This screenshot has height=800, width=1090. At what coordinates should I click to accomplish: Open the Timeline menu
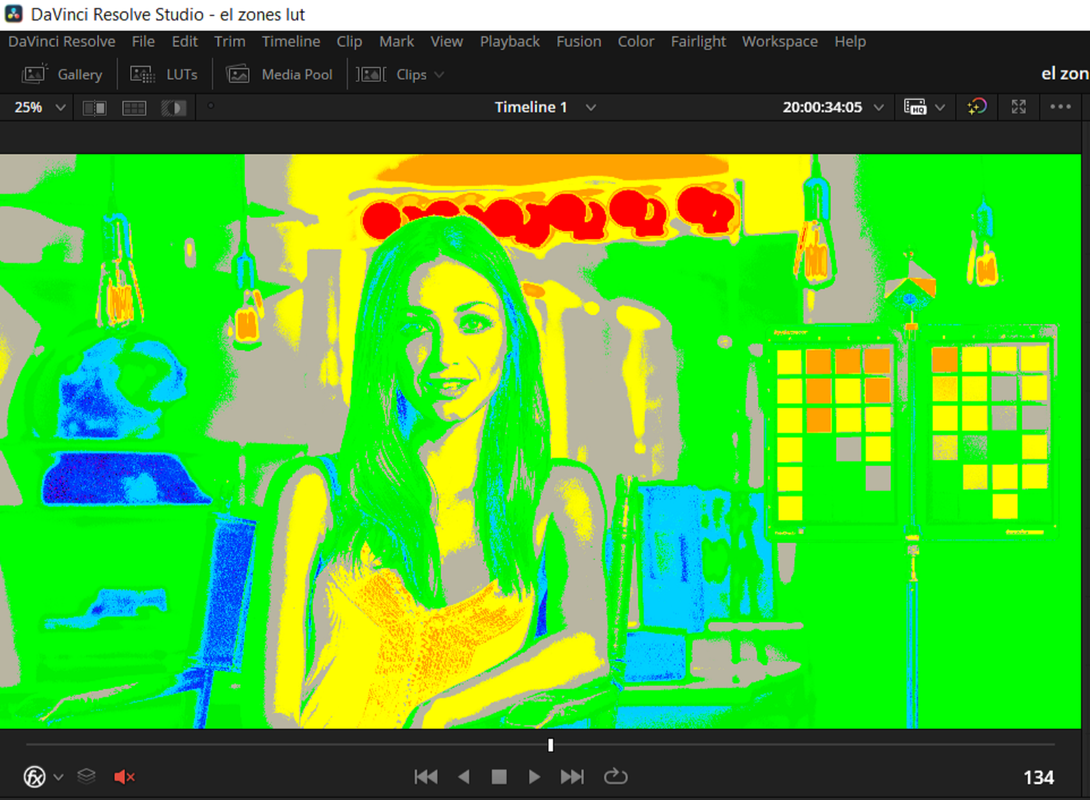pos(291,42)
